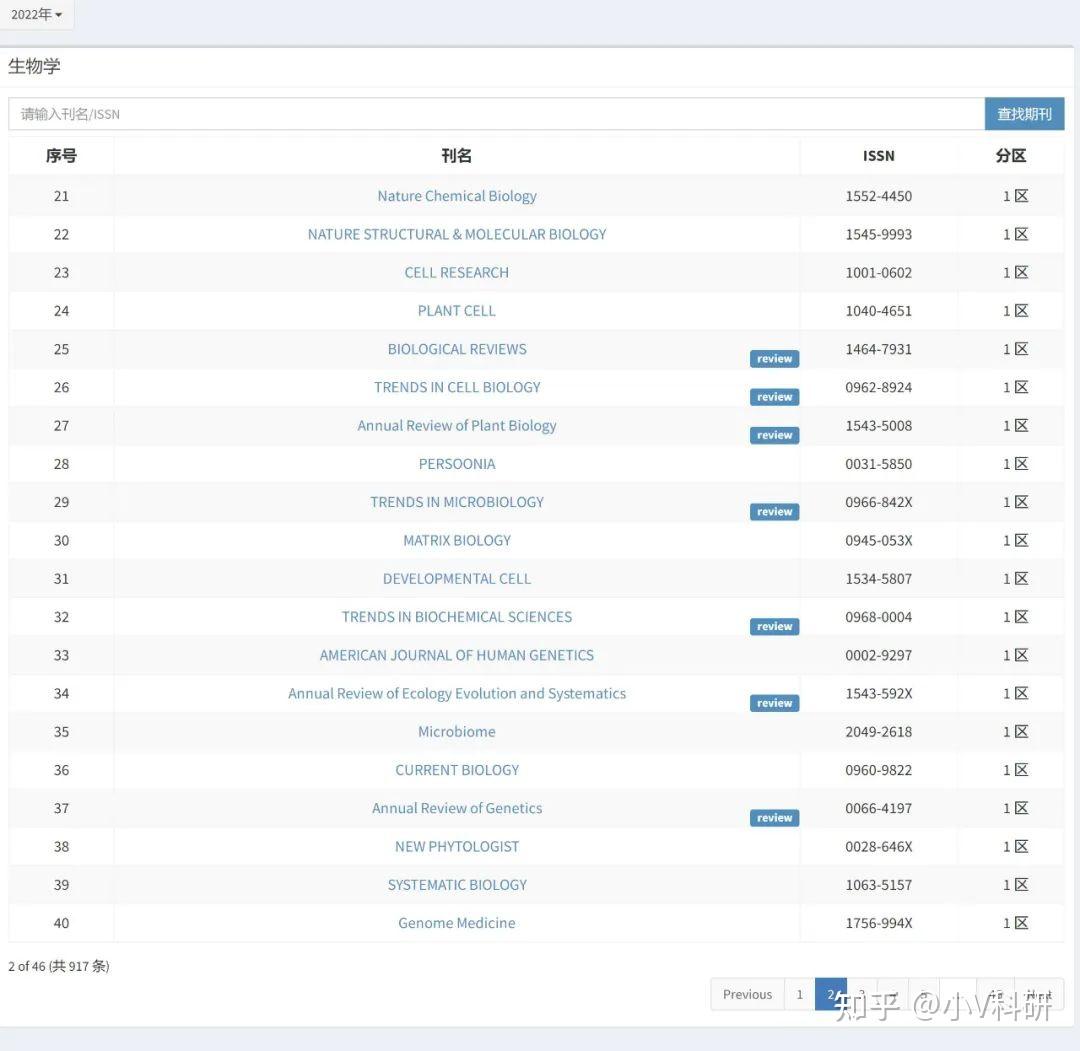Viewport: 1080px width, 1051px height.
Task: Open the NEW PHYTOLOGIST journal link
Action: [457, 846]
